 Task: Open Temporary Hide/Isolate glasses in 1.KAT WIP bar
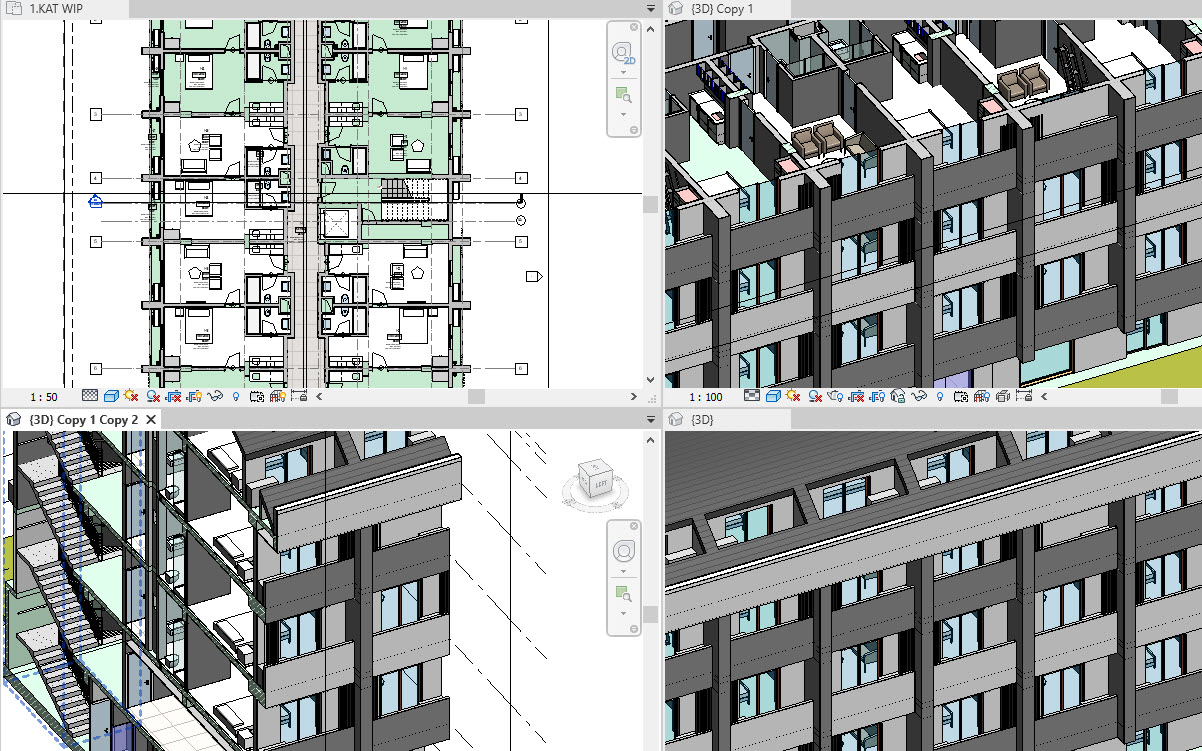pos(215,397)
